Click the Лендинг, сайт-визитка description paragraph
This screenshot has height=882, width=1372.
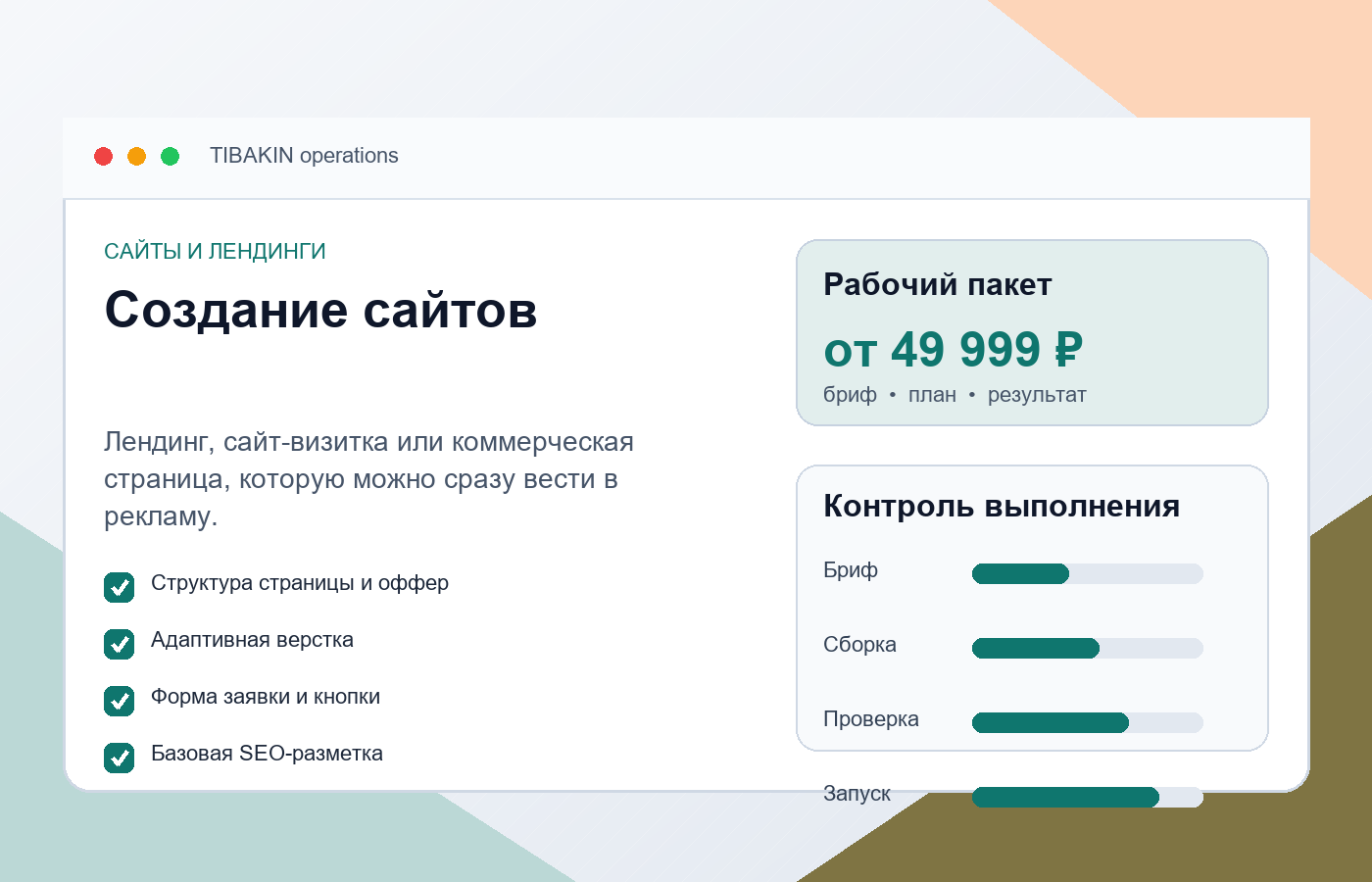[x=368, y=479]
